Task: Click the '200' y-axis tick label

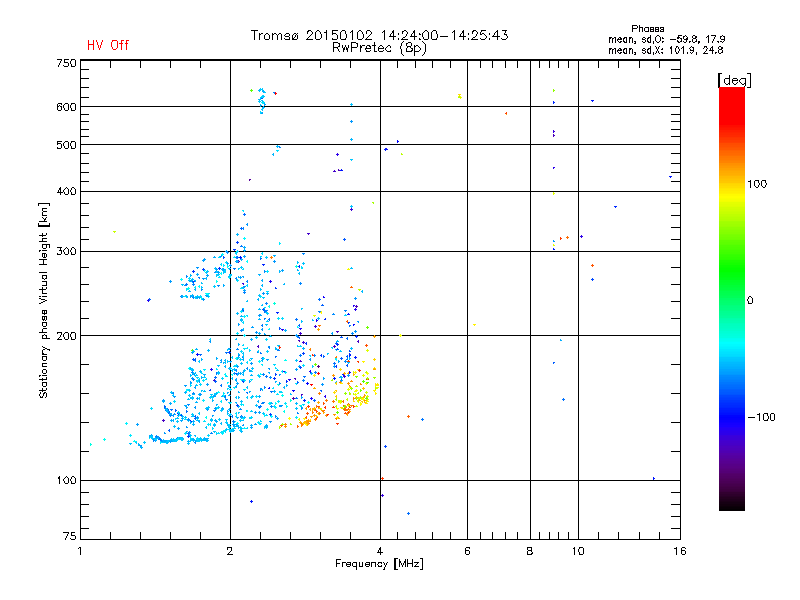Action: click(66, 336)
